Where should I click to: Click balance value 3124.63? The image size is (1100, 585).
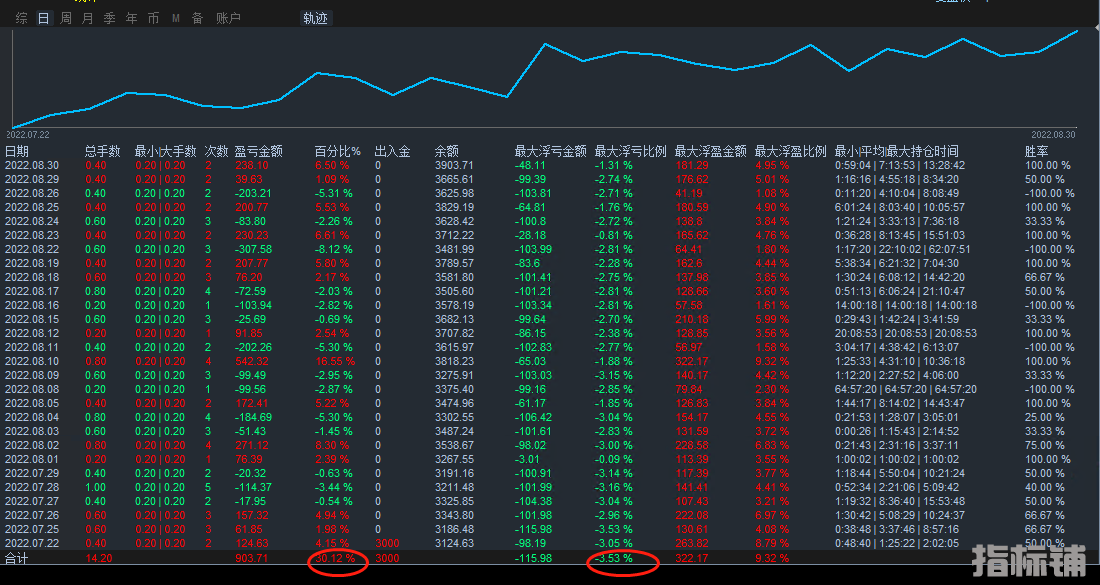point(454,544)
